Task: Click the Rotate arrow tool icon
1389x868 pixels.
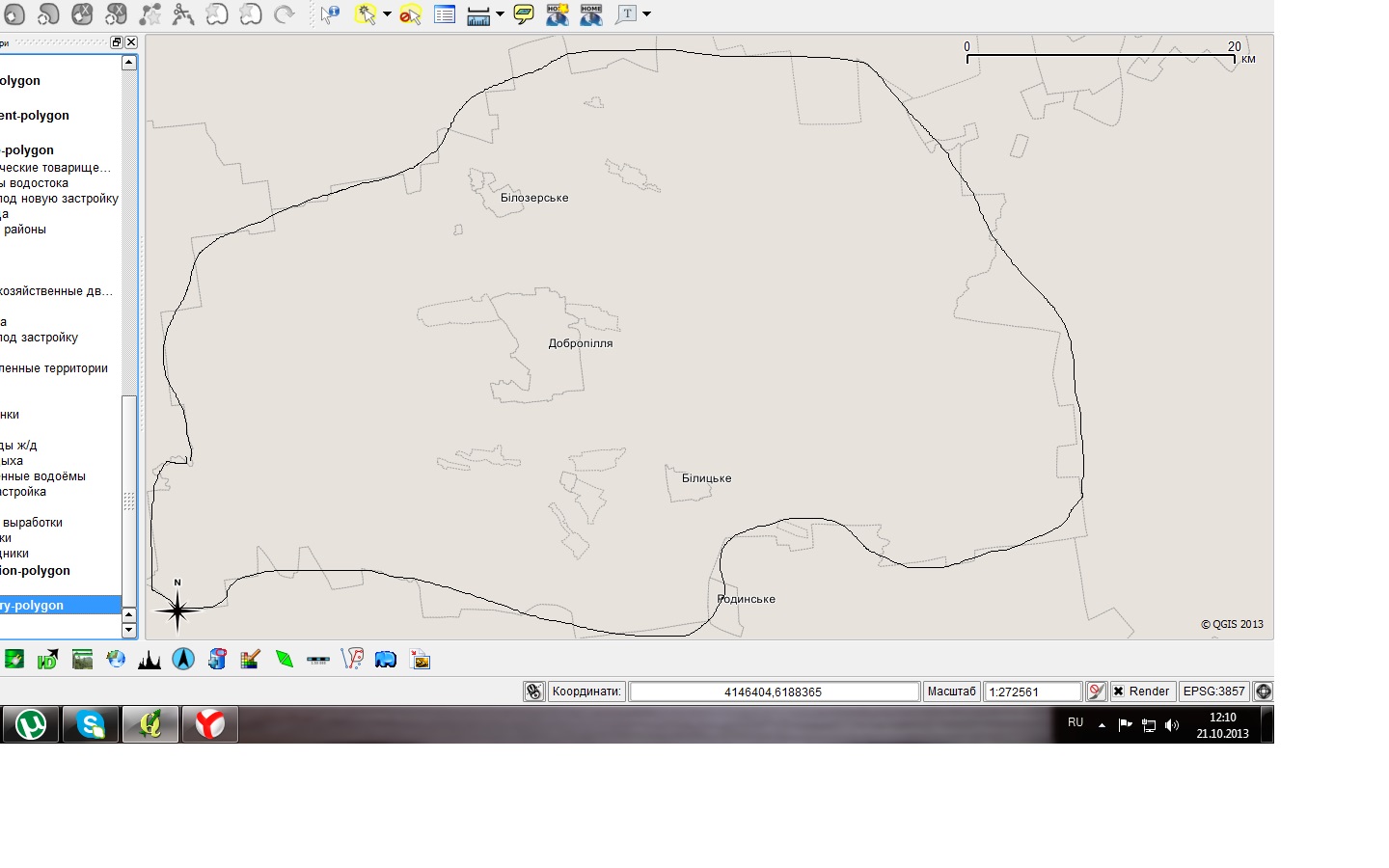Action: [x=284, y=14]
